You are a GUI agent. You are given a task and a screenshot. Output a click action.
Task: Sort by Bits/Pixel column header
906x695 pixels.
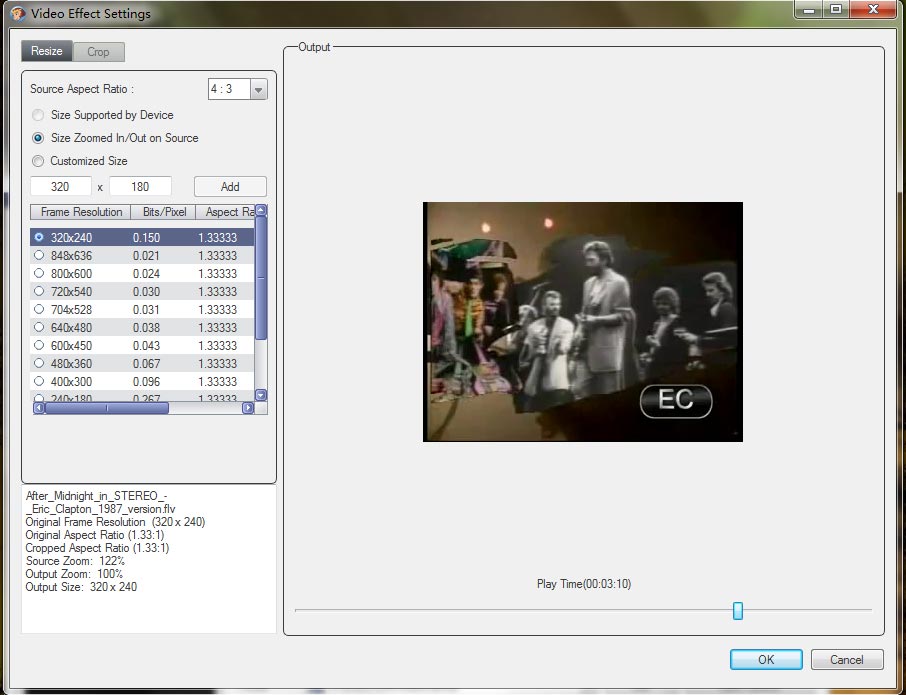(x=164, y=212)
